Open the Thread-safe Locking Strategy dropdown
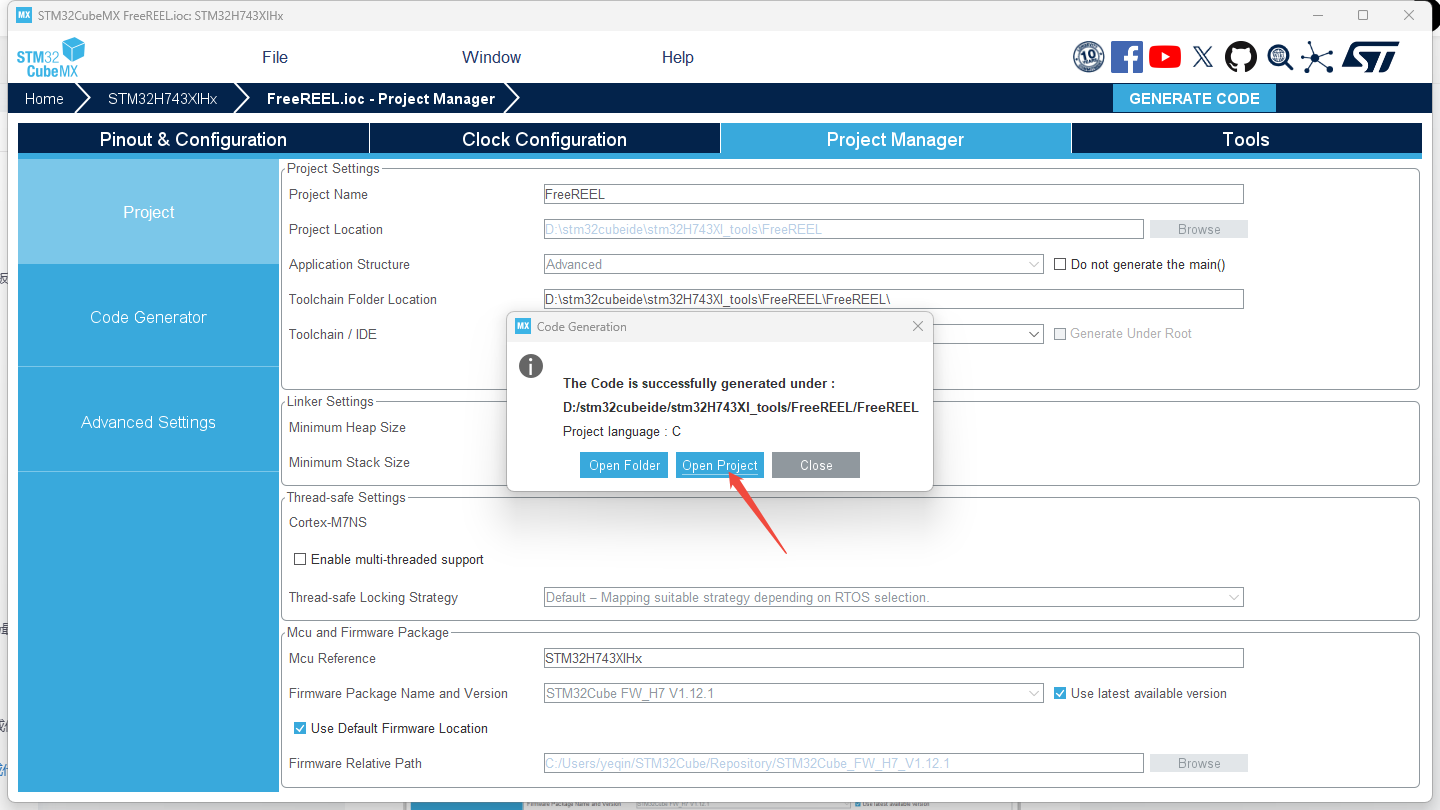The image size is (1440, 810). pos(893,597)
